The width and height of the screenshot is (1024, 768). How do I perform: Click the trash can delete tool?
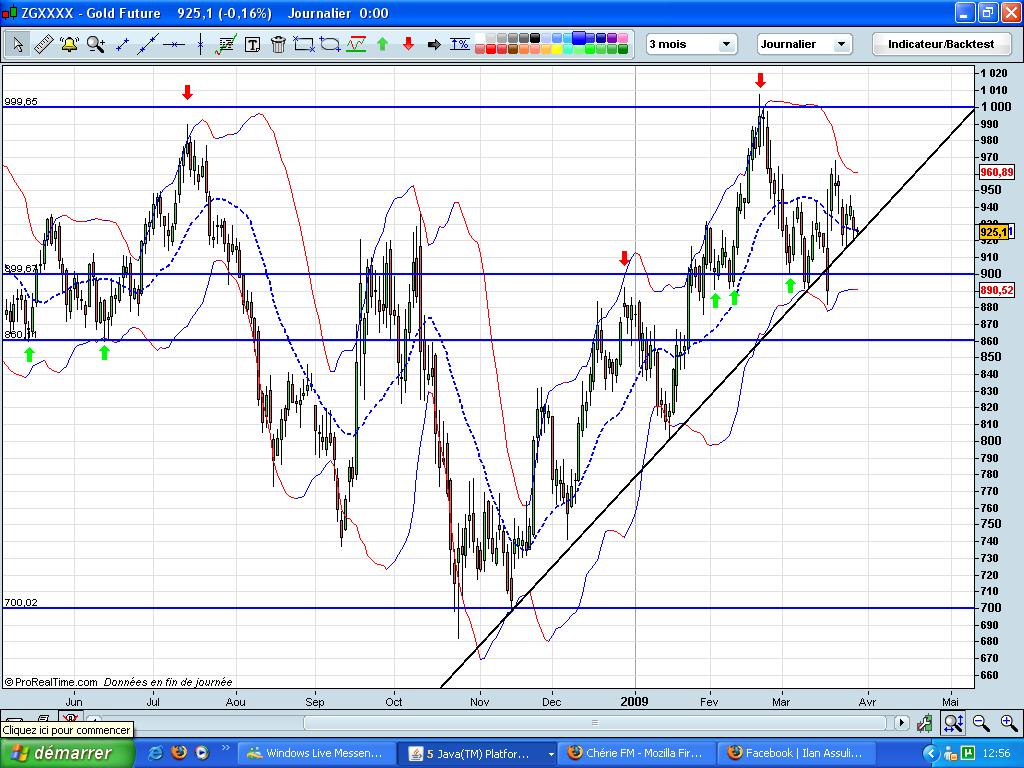coord(278,44)
